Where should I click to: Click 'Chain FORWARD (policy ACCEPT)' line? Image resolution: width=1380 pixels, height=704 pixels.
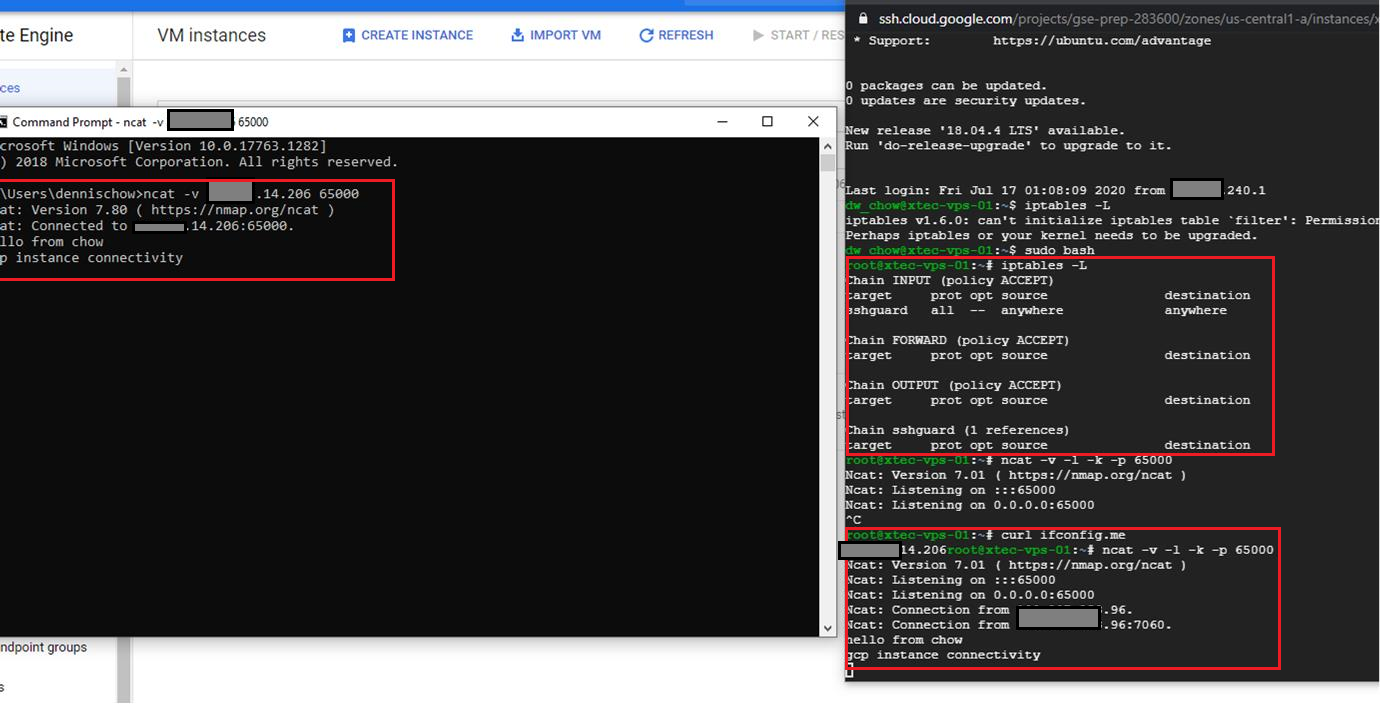pyautogui.click(x=958, y=341)
